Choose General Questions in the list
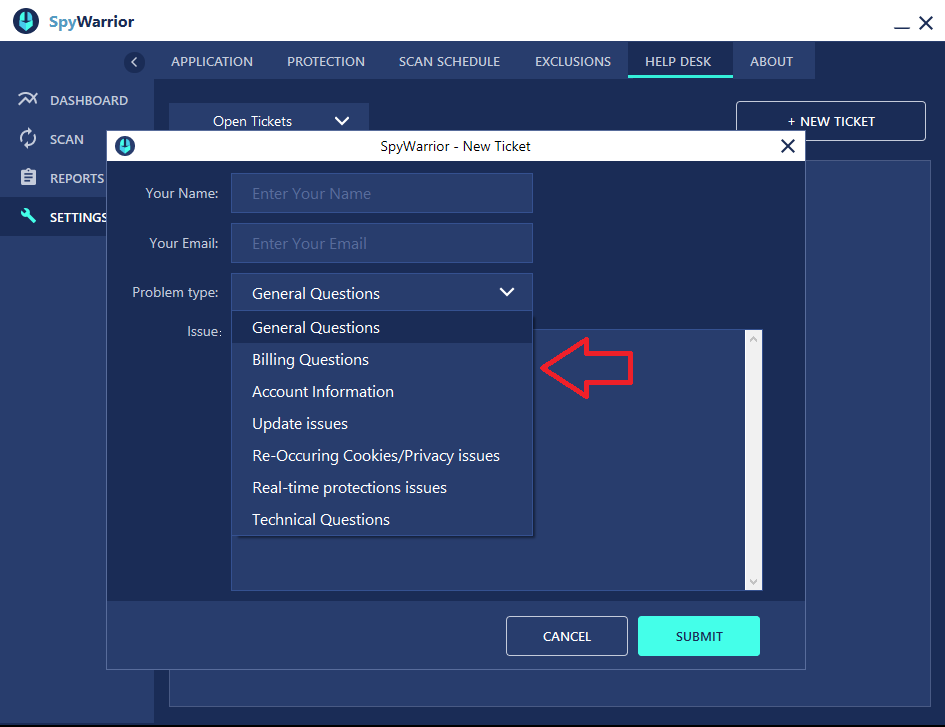This screenshot has width=945, height=727. [382, 327]
